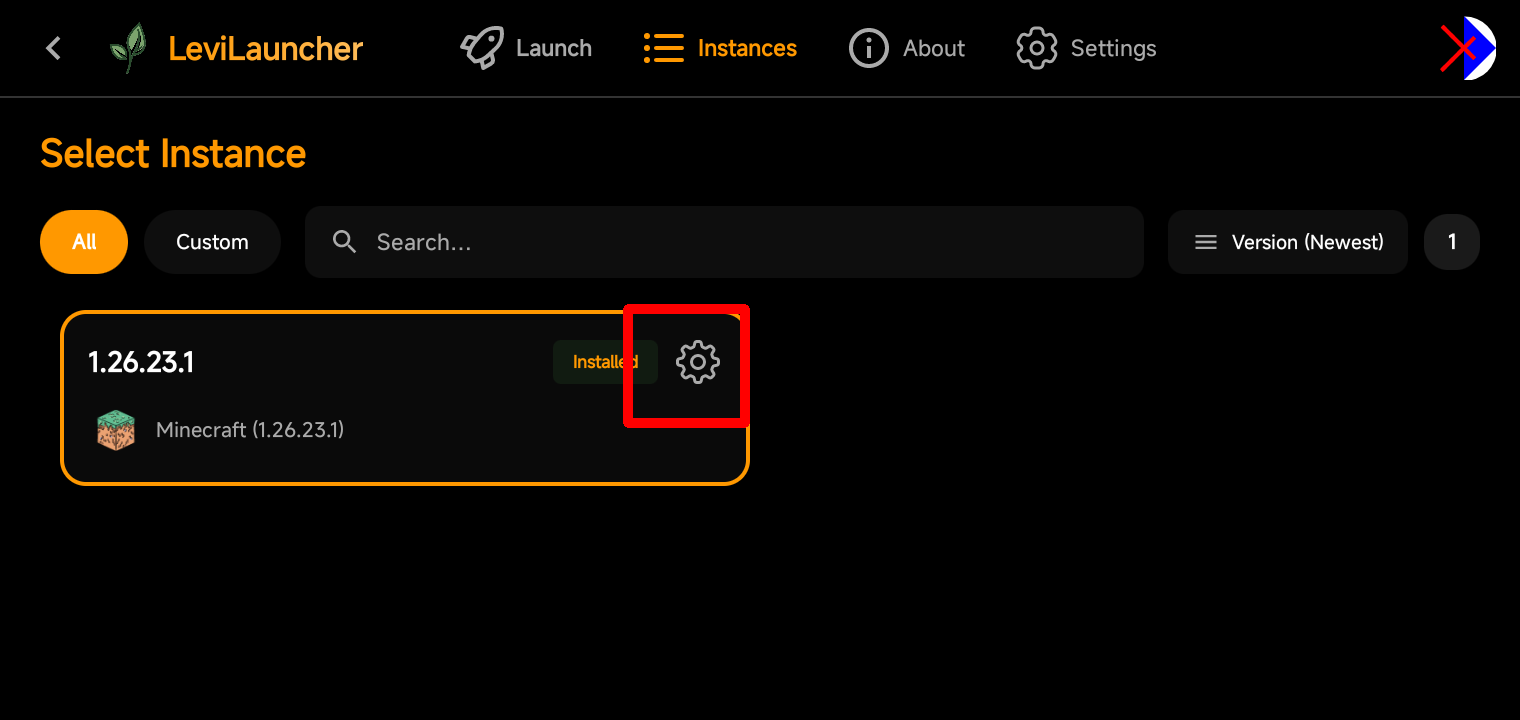Switch to the Instances tab

pyautogui.click(x=720, y=48)
